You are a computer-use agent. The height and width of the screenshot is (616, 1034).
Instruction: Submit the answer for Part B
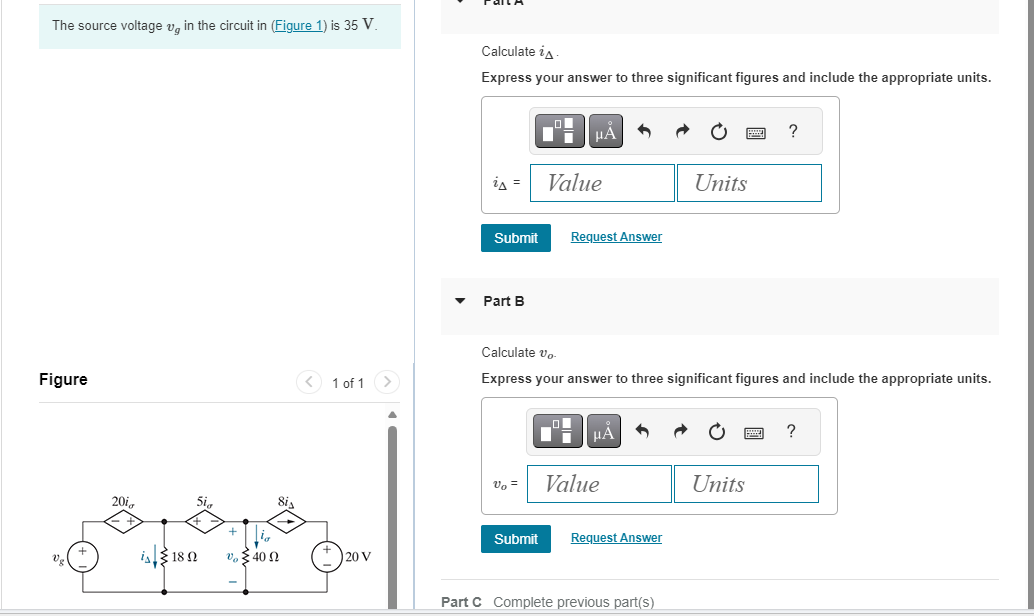tap(515, 538)
